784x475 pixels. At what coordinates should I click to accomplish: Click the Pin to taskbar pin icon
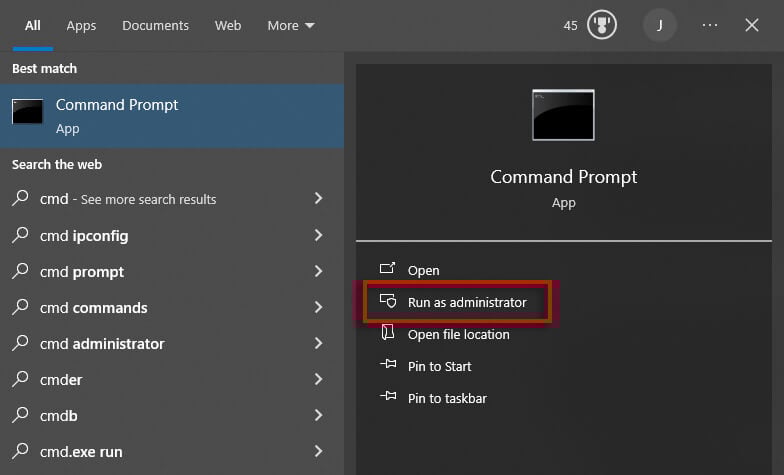pyautogui.click(x=388, y=398)
